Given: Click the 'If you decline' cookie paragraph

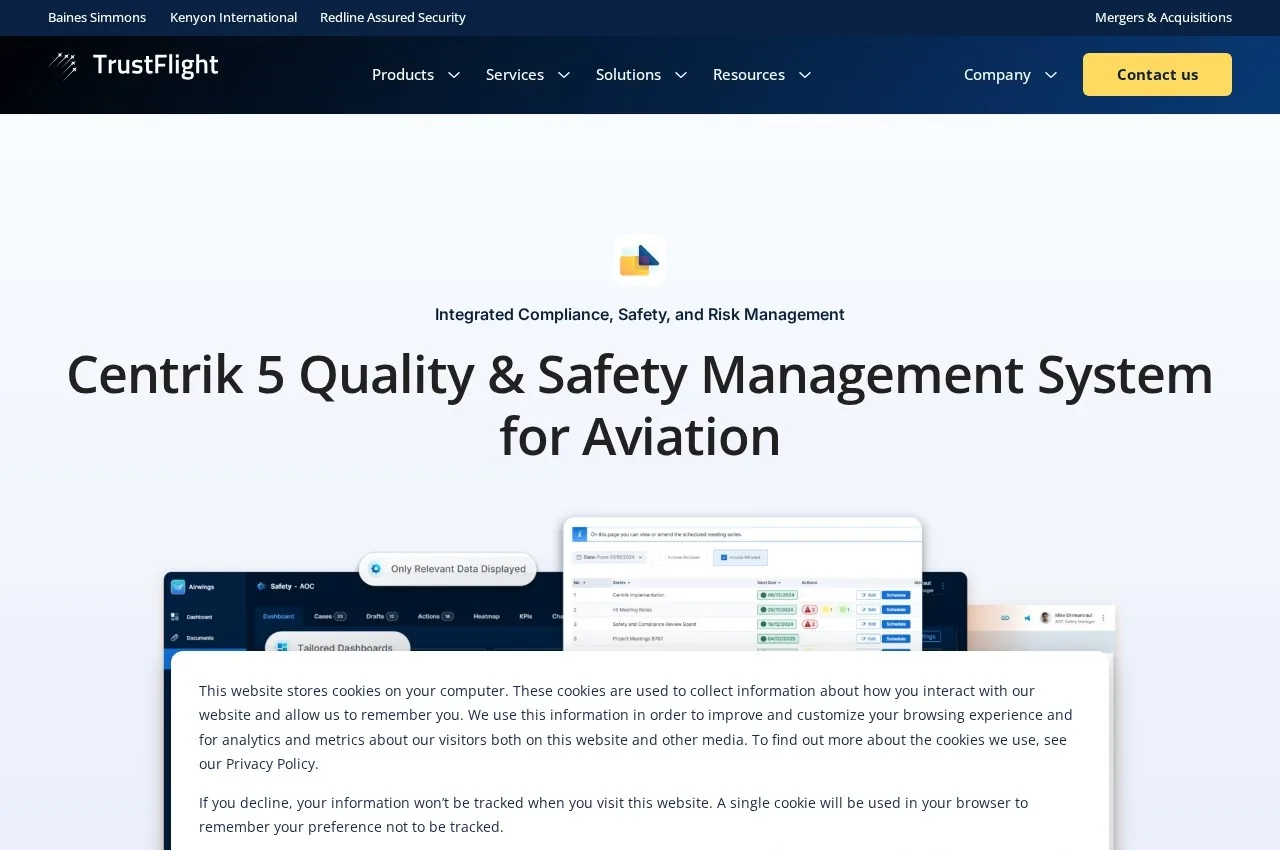Looking at the screenshot, I should 613,815.
